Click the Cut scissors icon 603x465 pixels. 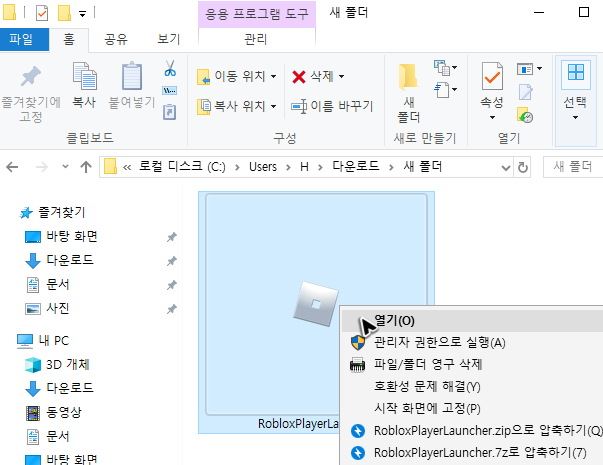pyautogui.click(x=170, y=68)
